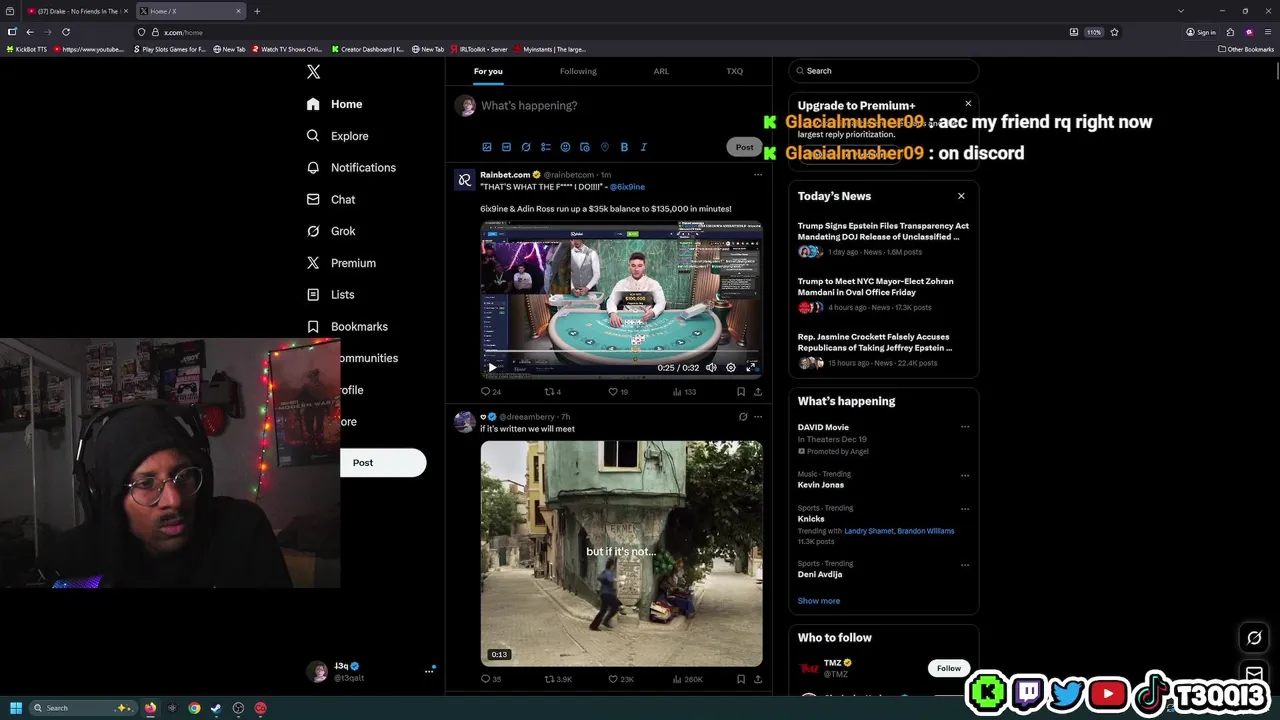This screenshot has height=720, width=1280.
Task: Open Home in the sidebar
Action: pos(335,104)
